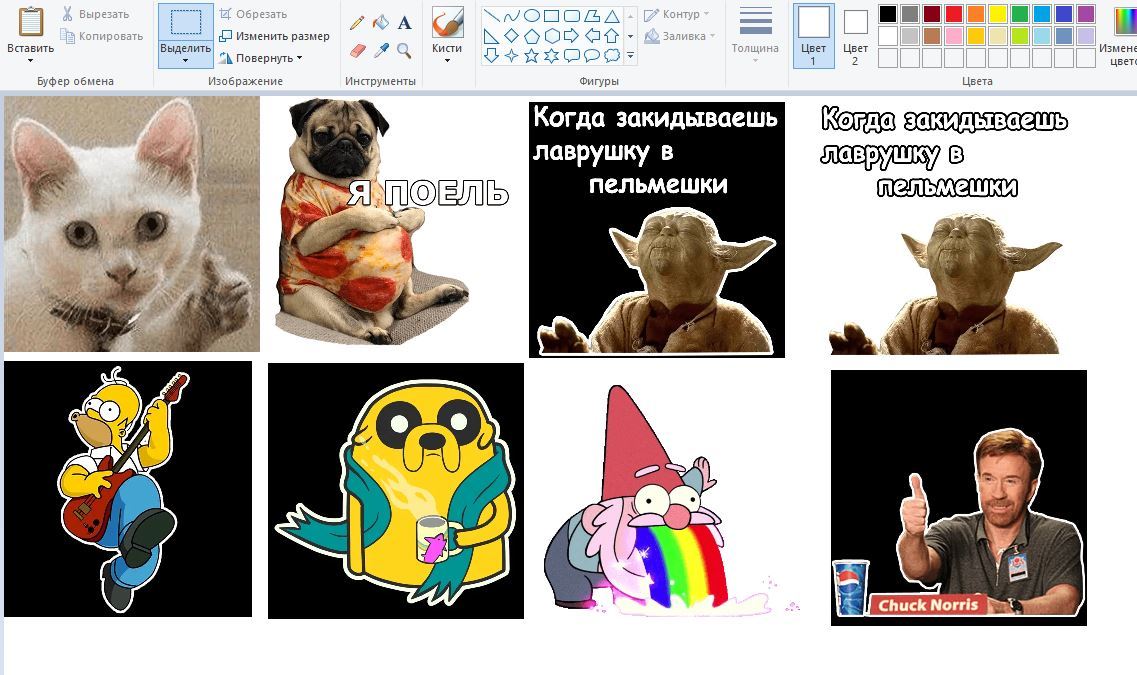Pick the right arrow shape
Screen dimensions: 1137x675
tap(571, 36)
